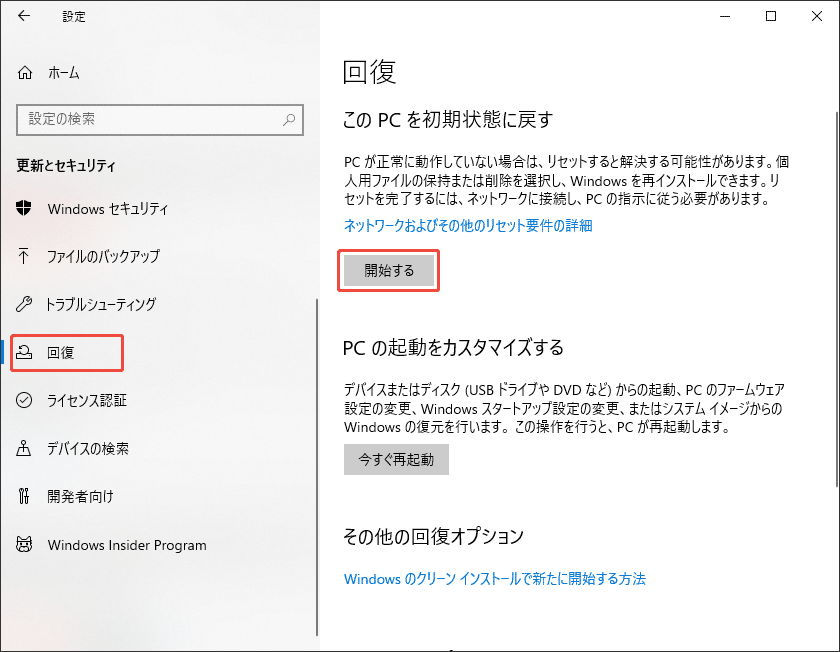Click the この PC を初期状態に戻す heading

[x=447, y=119]
